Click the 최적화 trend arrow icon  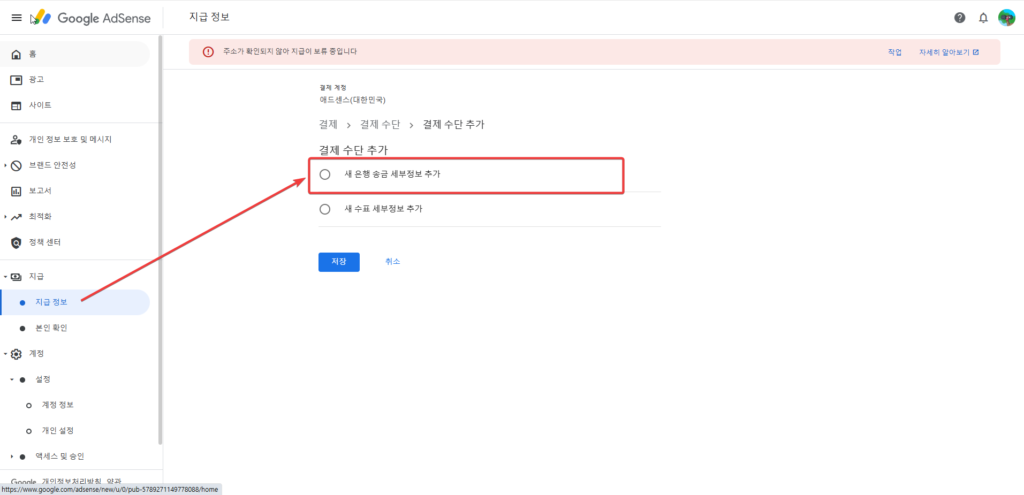point(16,217)
